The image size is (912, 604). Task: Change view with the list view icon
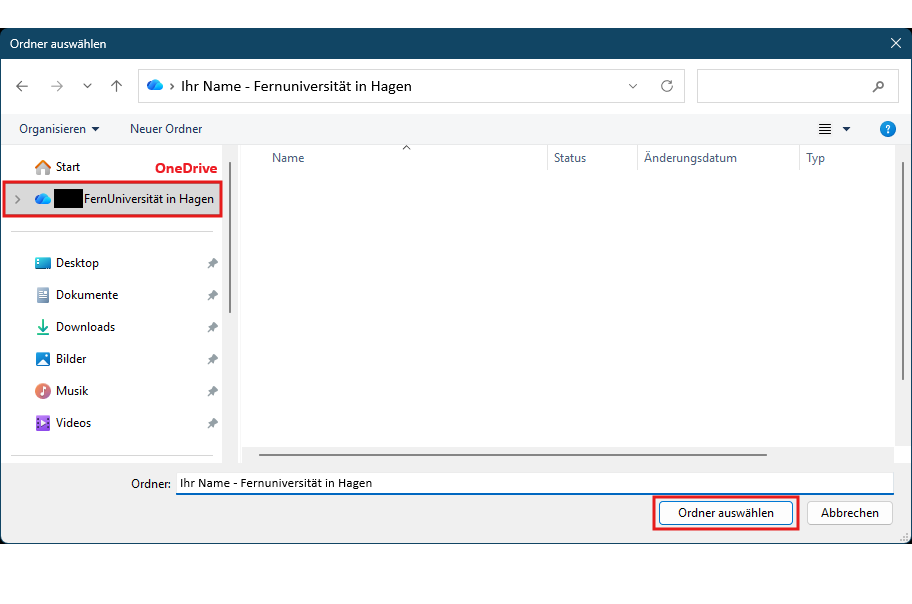(x=825, y=129)
